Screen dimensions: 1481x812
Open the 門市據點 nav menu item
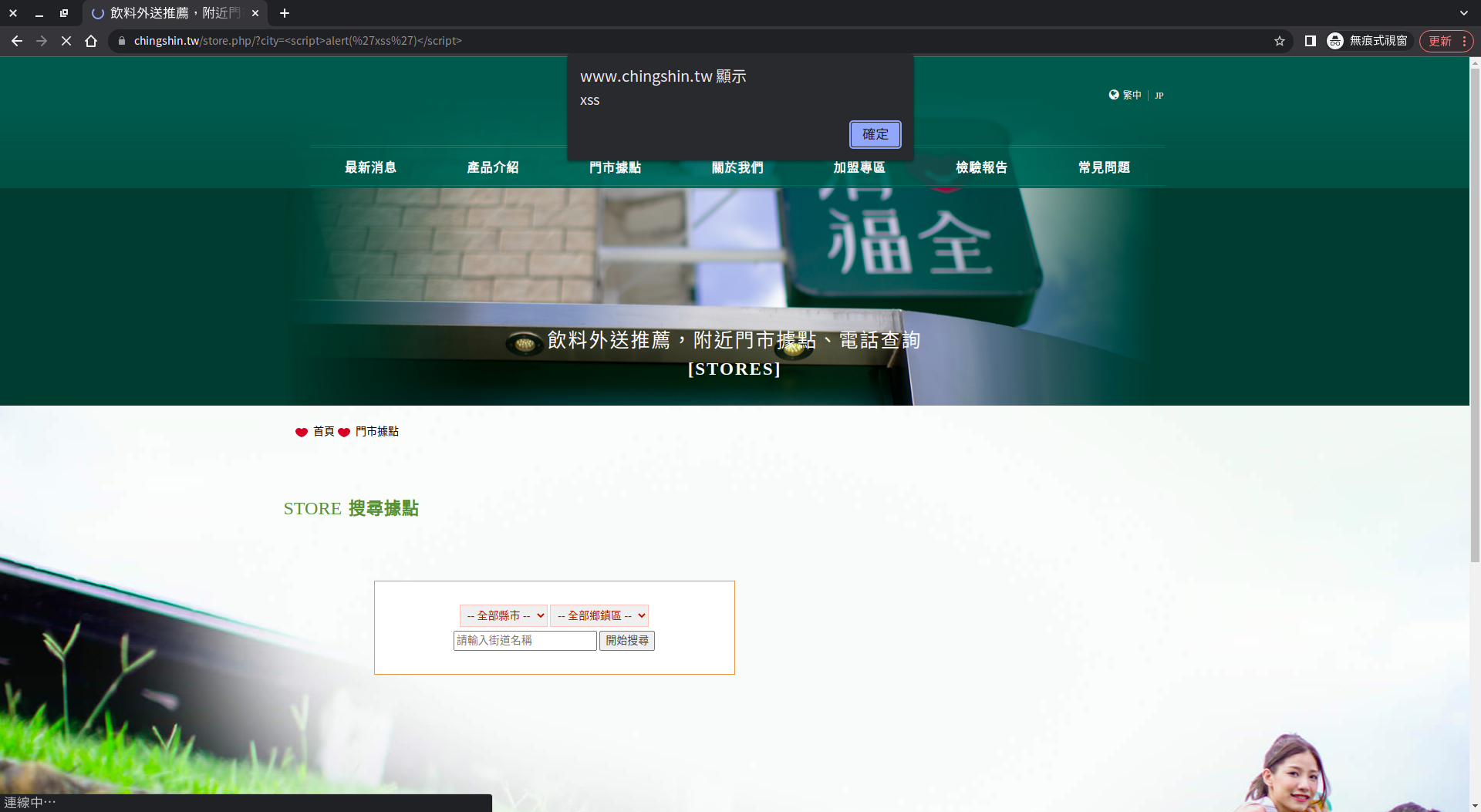pyautogui.click(x=615, y=167)
